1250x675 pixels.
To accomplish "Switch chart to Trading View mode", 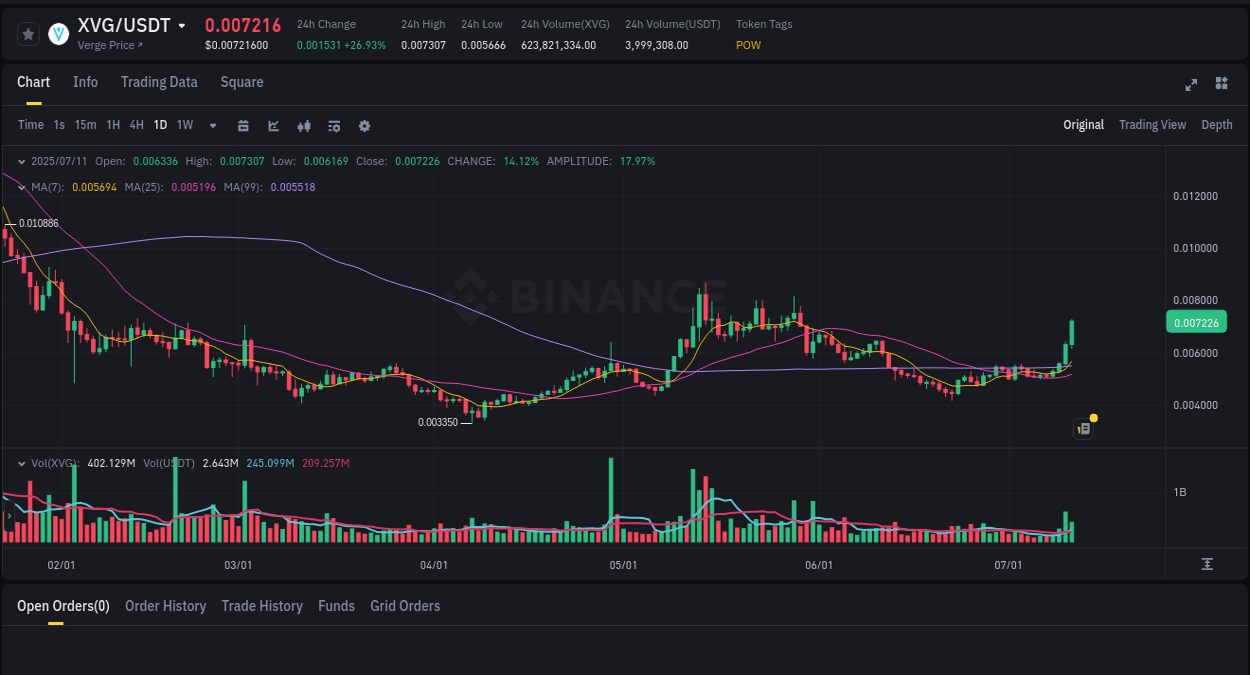I will [1152, 125].
